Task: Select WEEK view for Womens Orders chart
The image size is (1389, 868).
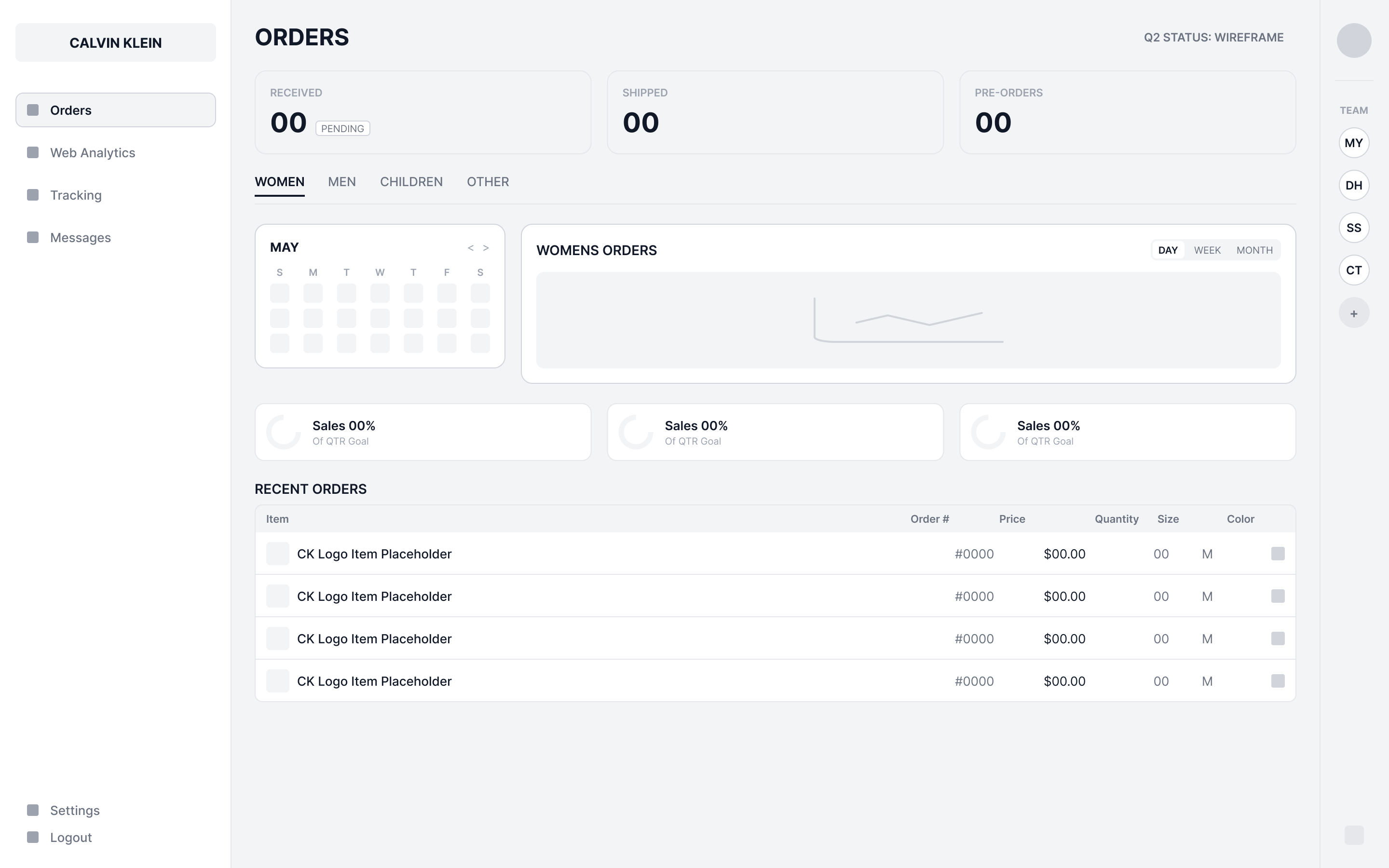Action: [x=1207, y=250]
